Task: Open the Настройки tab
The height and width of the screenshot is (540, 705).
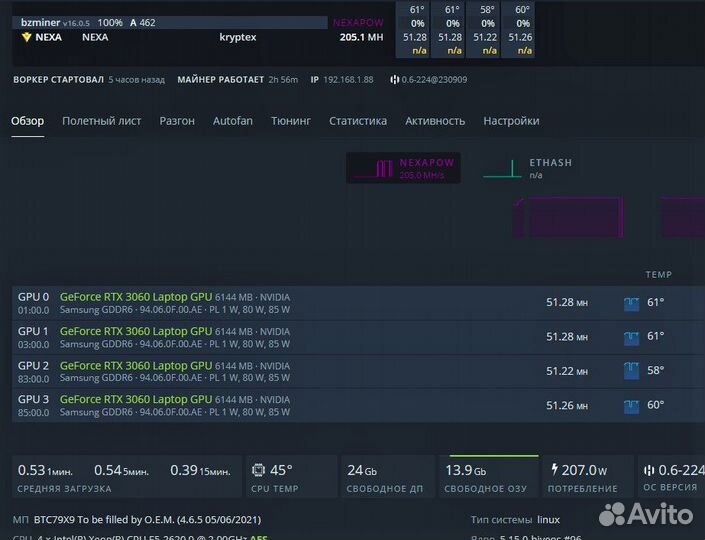Action: 511,121
